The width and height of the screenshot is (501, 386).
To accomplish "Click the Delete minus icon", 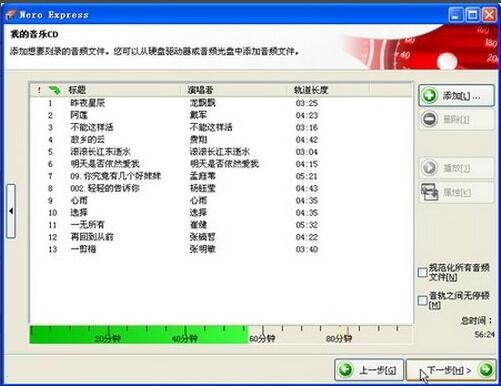I will 429,119.
